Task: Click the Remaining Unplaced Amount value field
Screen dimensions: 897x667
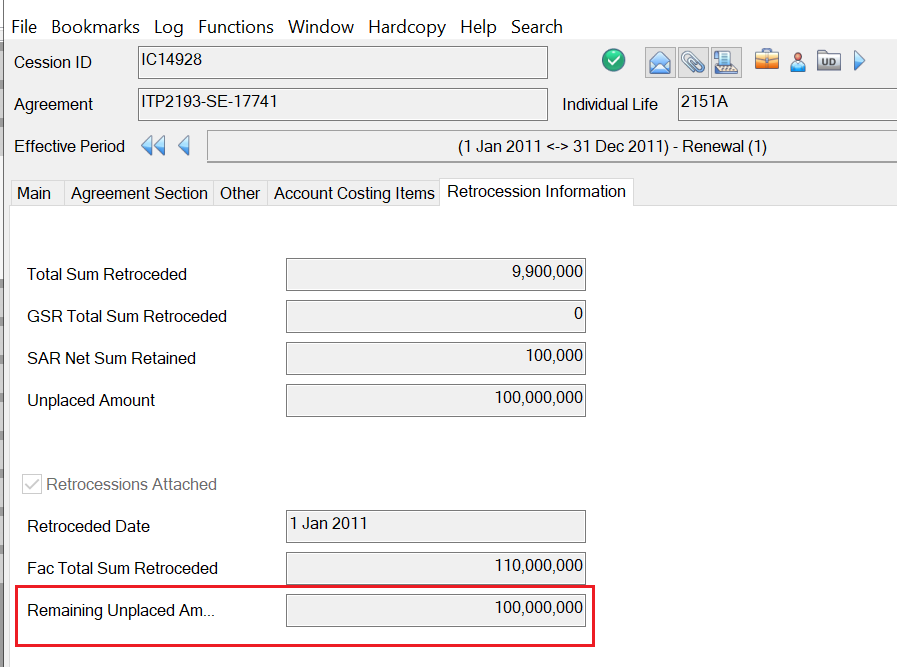Action: point(435,610)
